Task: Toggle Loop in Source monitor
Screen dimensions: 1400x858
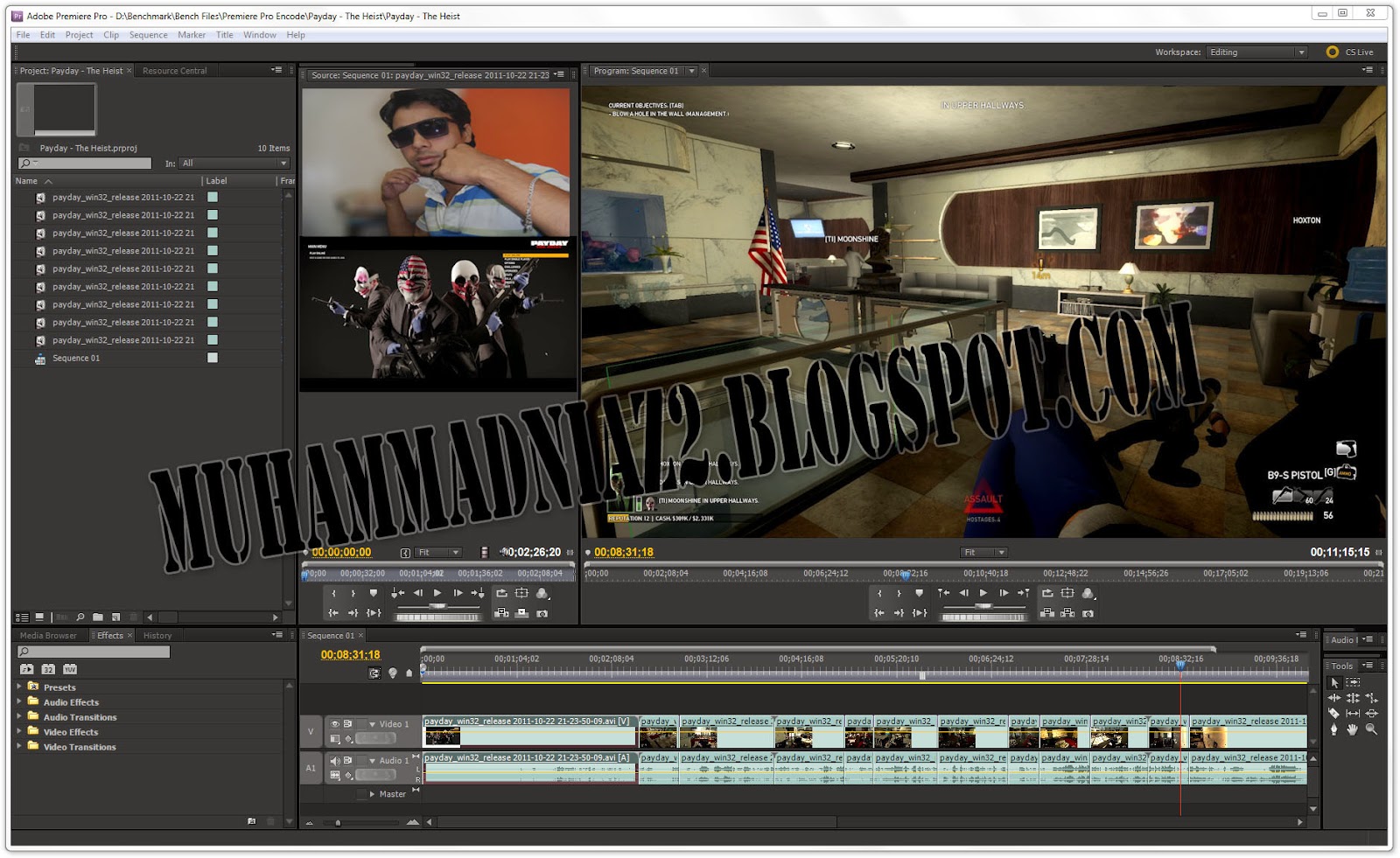Action: pyautogui.click(x=501, y=593)
